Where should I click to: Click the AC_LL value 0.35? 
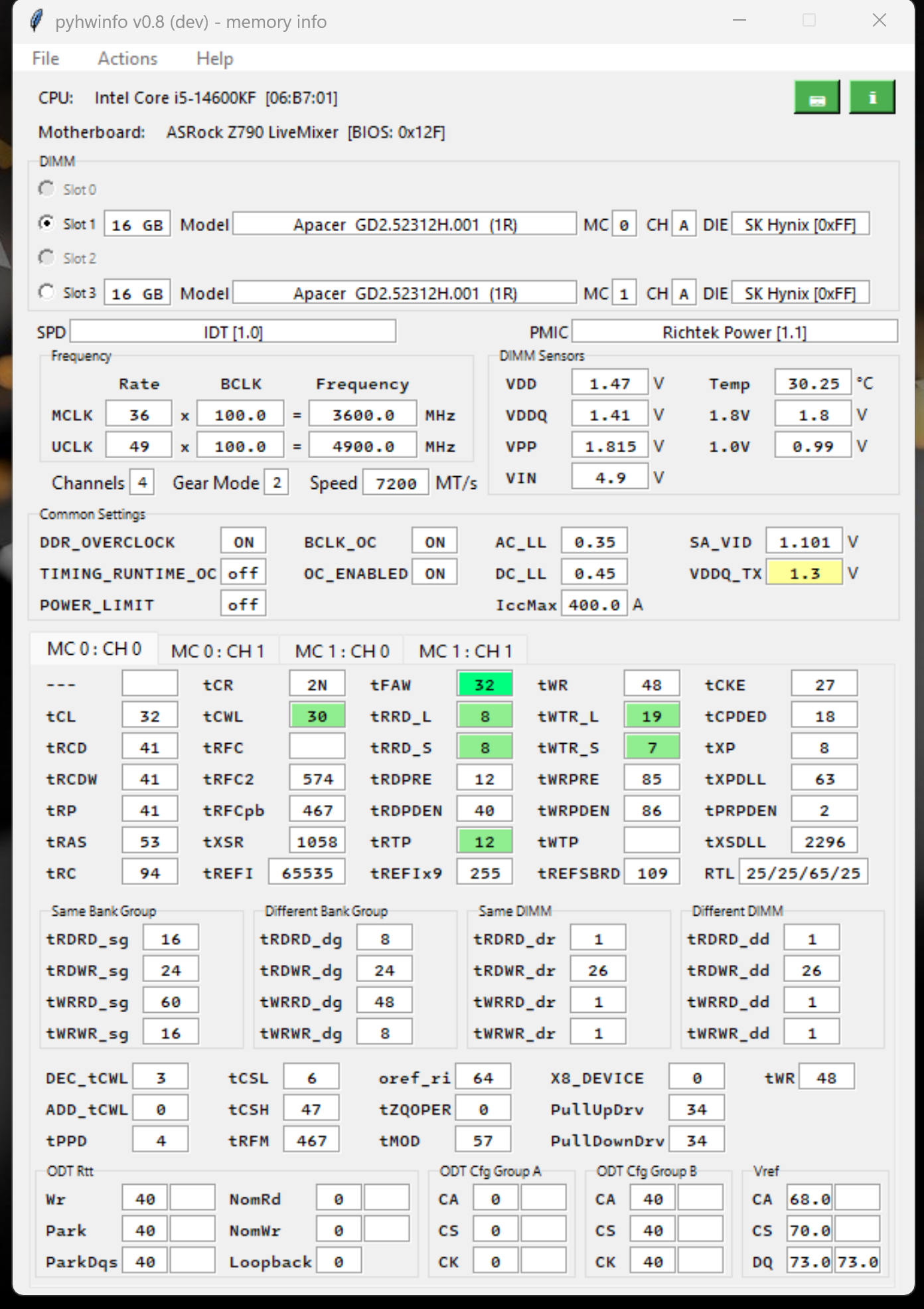pyautogui.click(x=594, y=541)
